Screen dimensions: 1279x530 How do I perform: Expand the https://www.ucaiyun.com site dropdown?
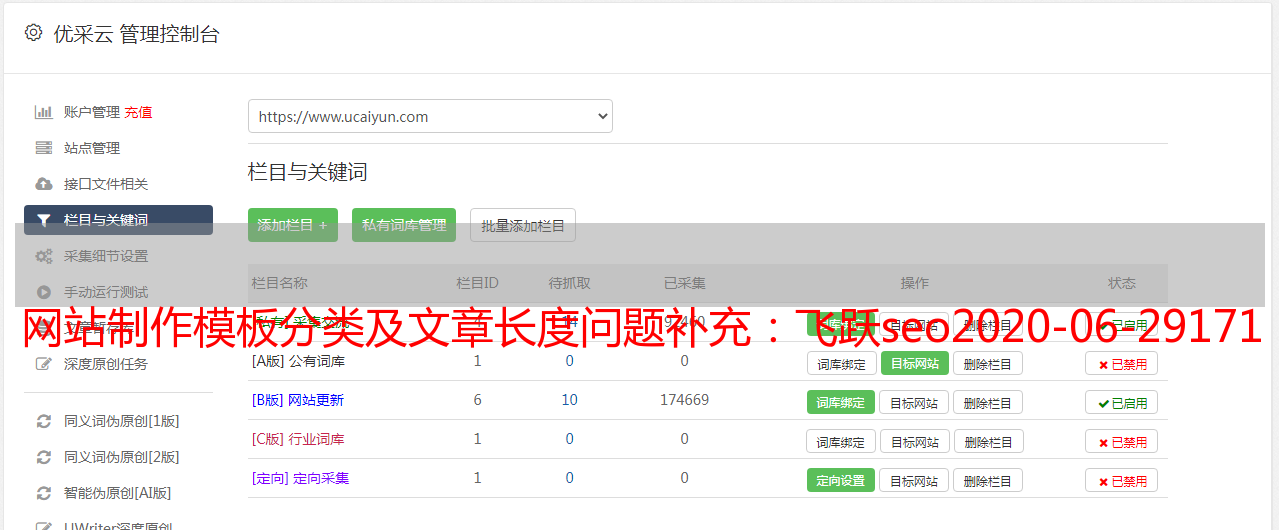click(x=430, y=116)
